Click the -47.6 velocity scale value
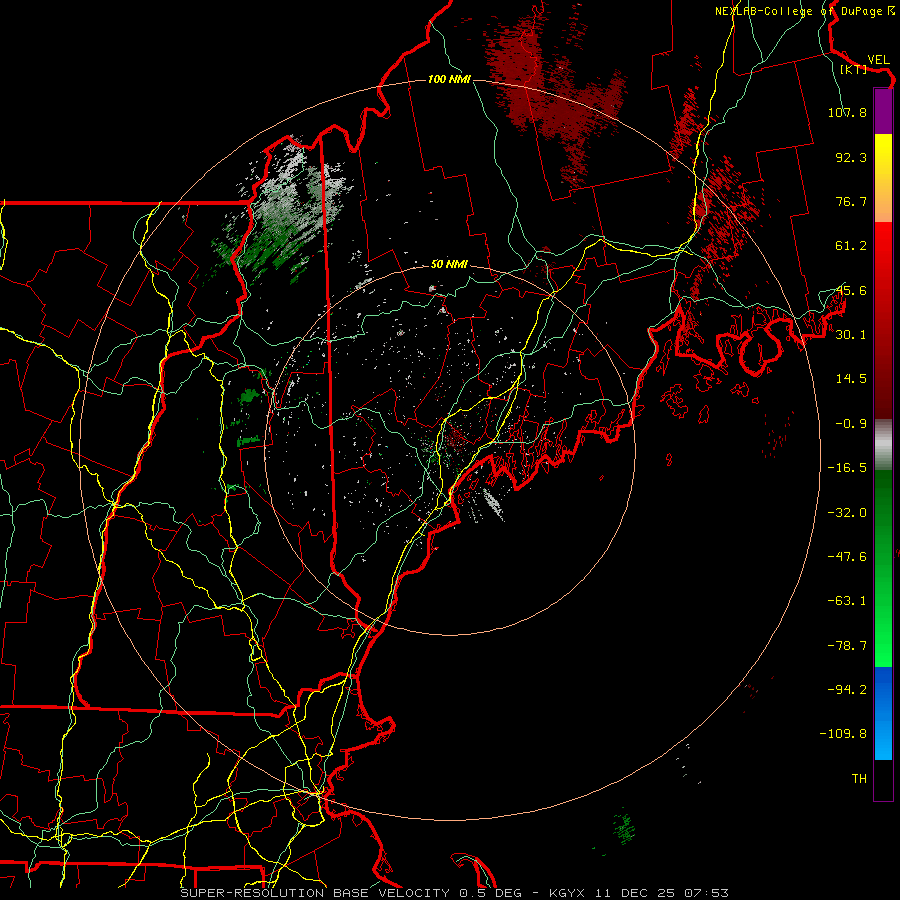This screenshot has height=900, width=900. [x=847, y=557]
